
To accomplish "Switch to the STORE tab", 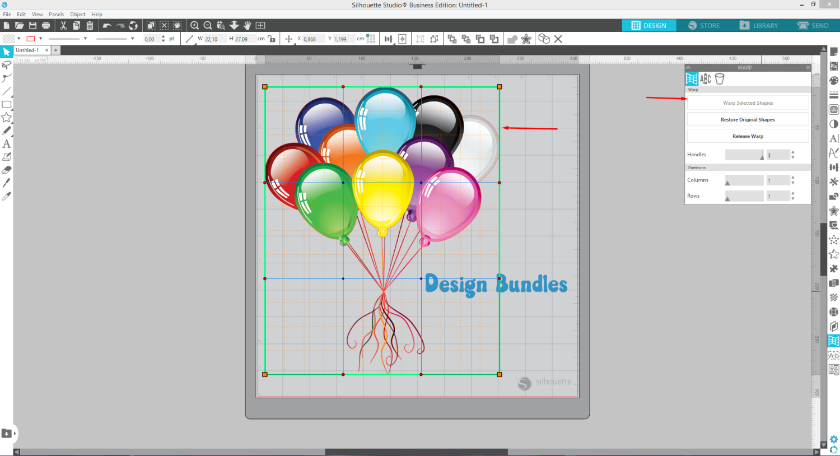I will 704,25.
